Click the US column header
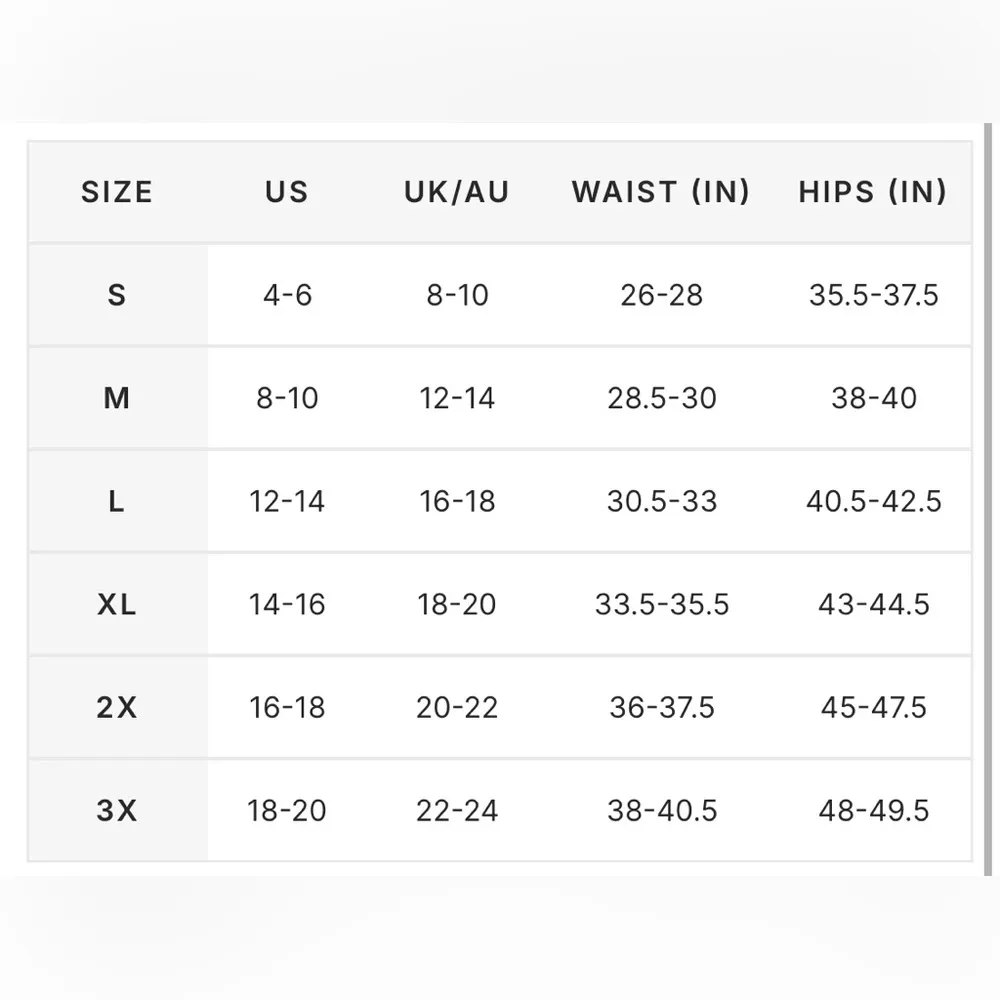The height and width of the screenshot is (1000, 1000). (287, 192)
